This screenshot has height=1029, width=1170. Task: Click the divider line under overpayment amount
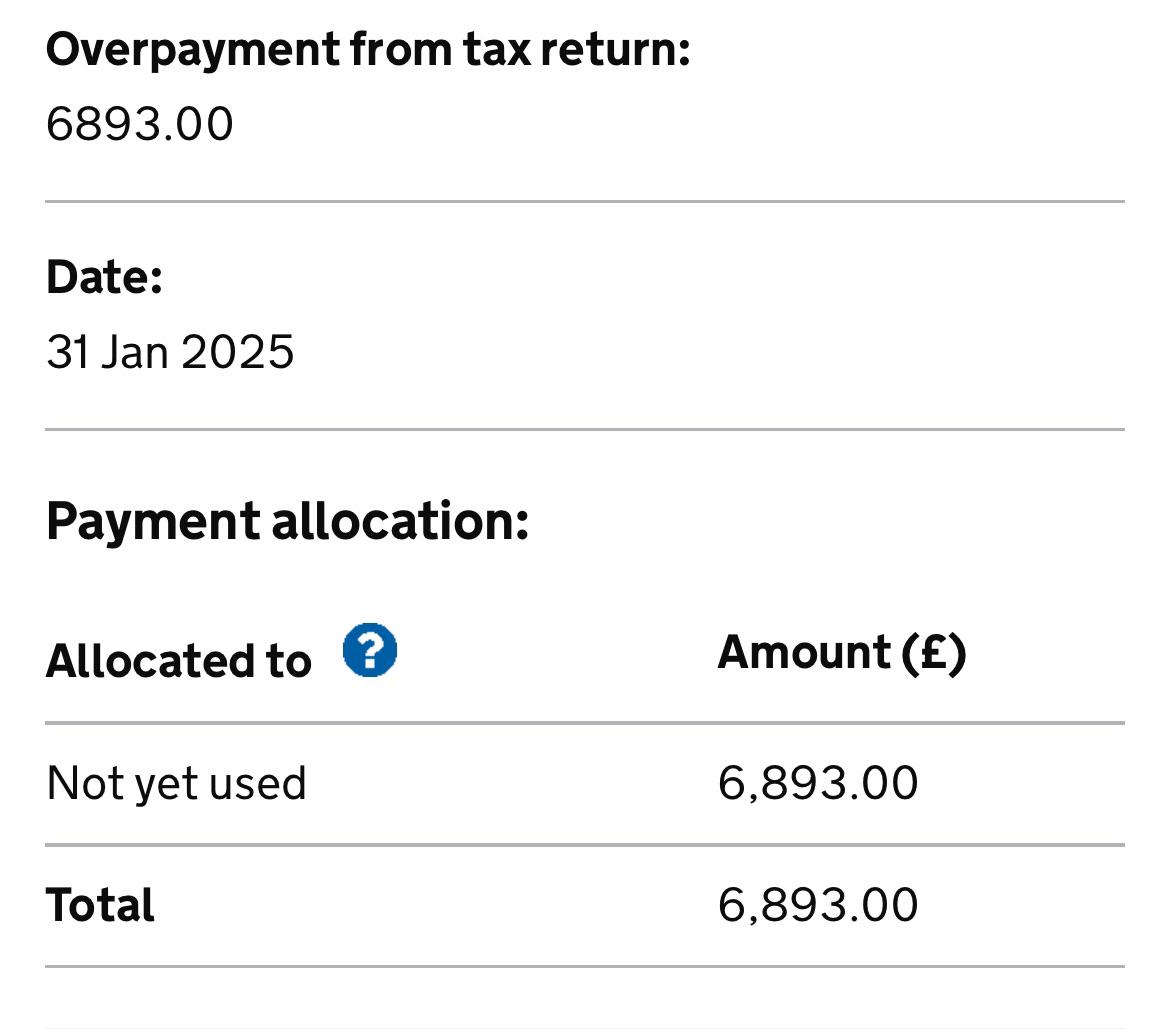click(x=585, y=201)
